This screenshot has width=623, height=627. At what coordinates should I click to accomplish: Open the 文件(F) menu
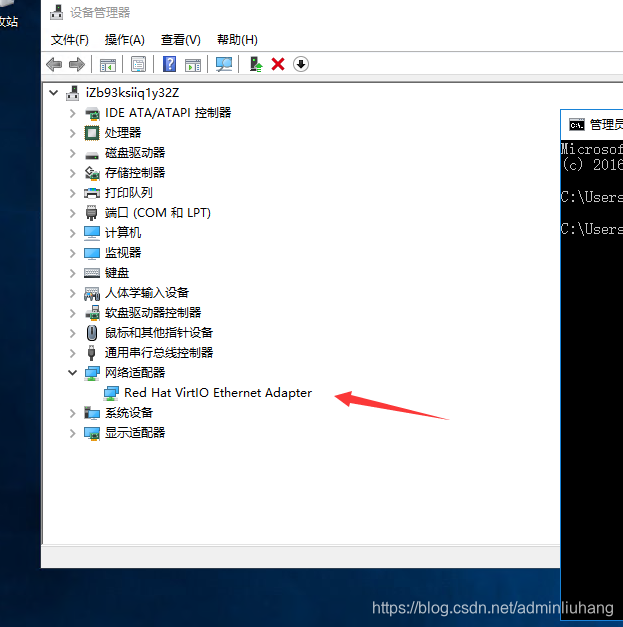70,40
